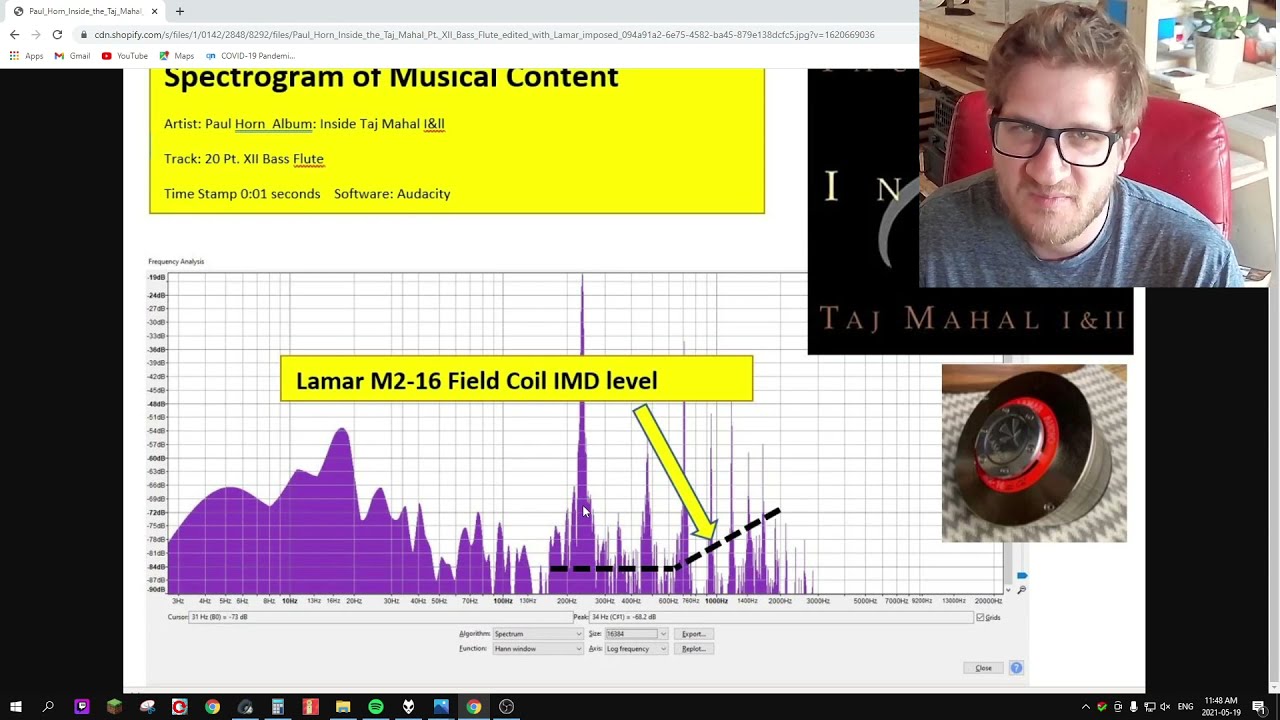The image size is (1280, 720).
Task: Click the Software: Audacity text
Action: tap(392, 194)
